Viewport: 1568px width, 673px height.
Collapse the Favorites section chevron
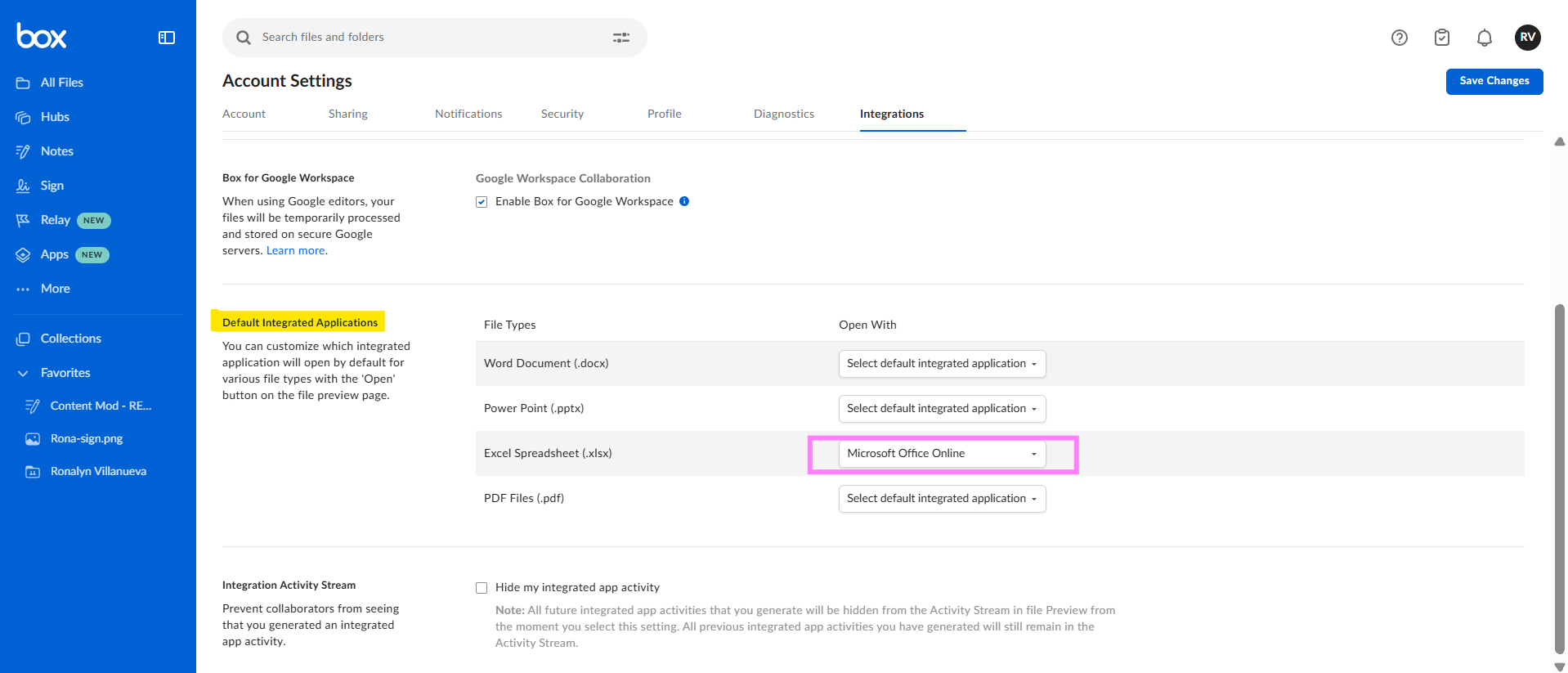(x=23, y=373)
